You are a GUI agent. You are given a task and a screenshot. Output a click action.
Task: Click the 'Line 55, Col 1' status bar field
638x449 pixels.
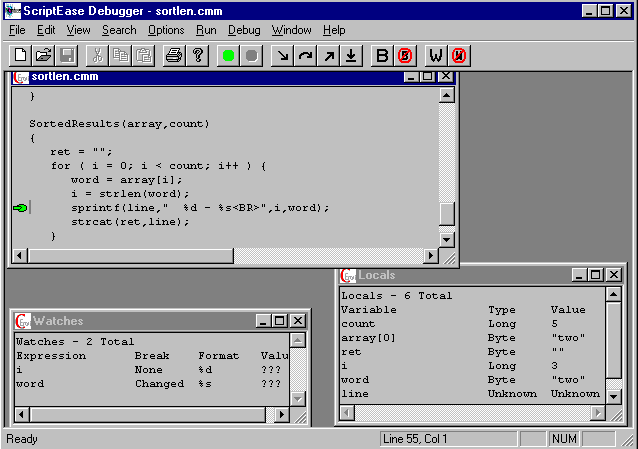tap(448, 439)
